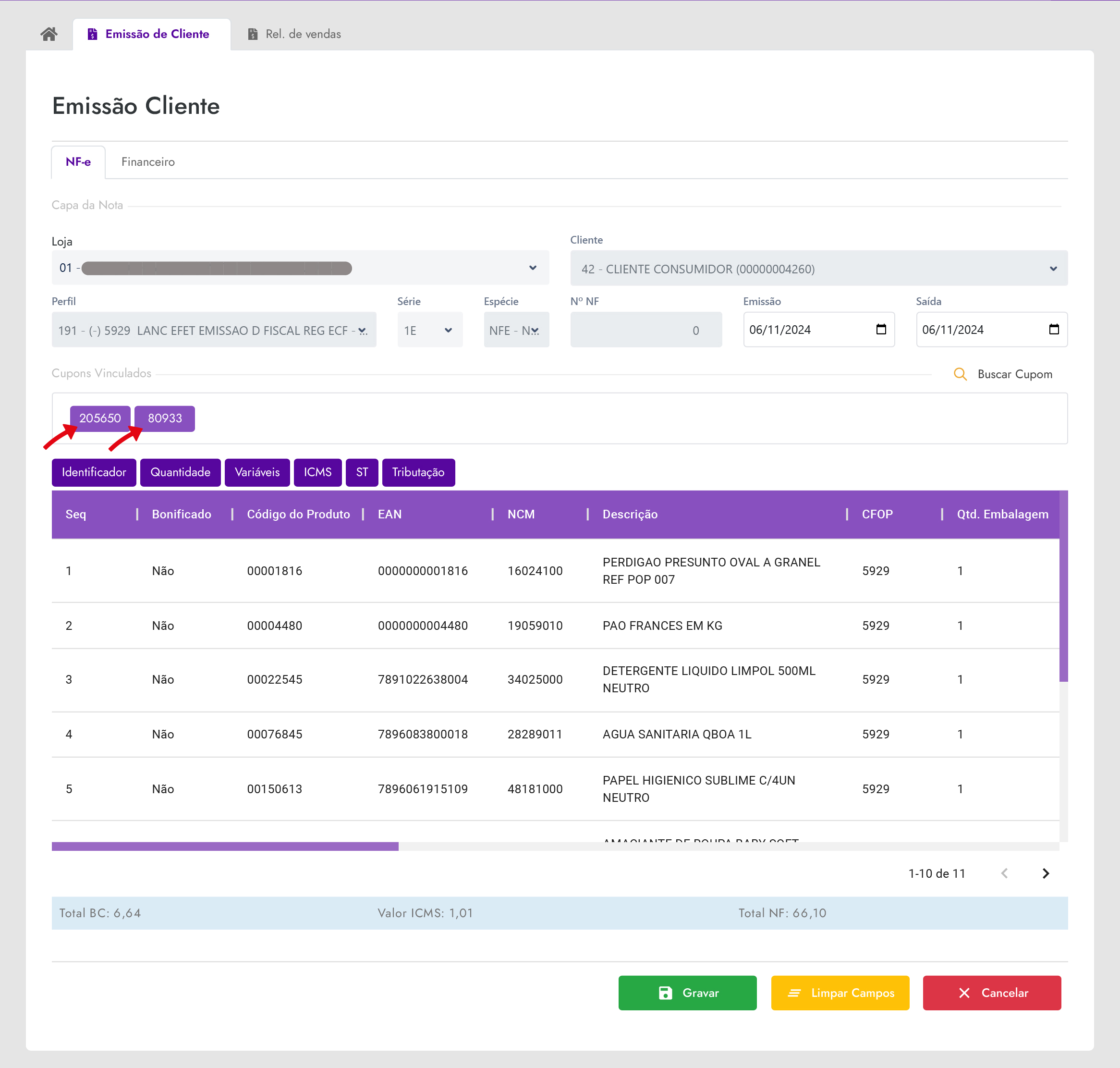Open the Rel. de vendas tab
The height and width of the screenshot is (1068, 1120).
[303, 34]
